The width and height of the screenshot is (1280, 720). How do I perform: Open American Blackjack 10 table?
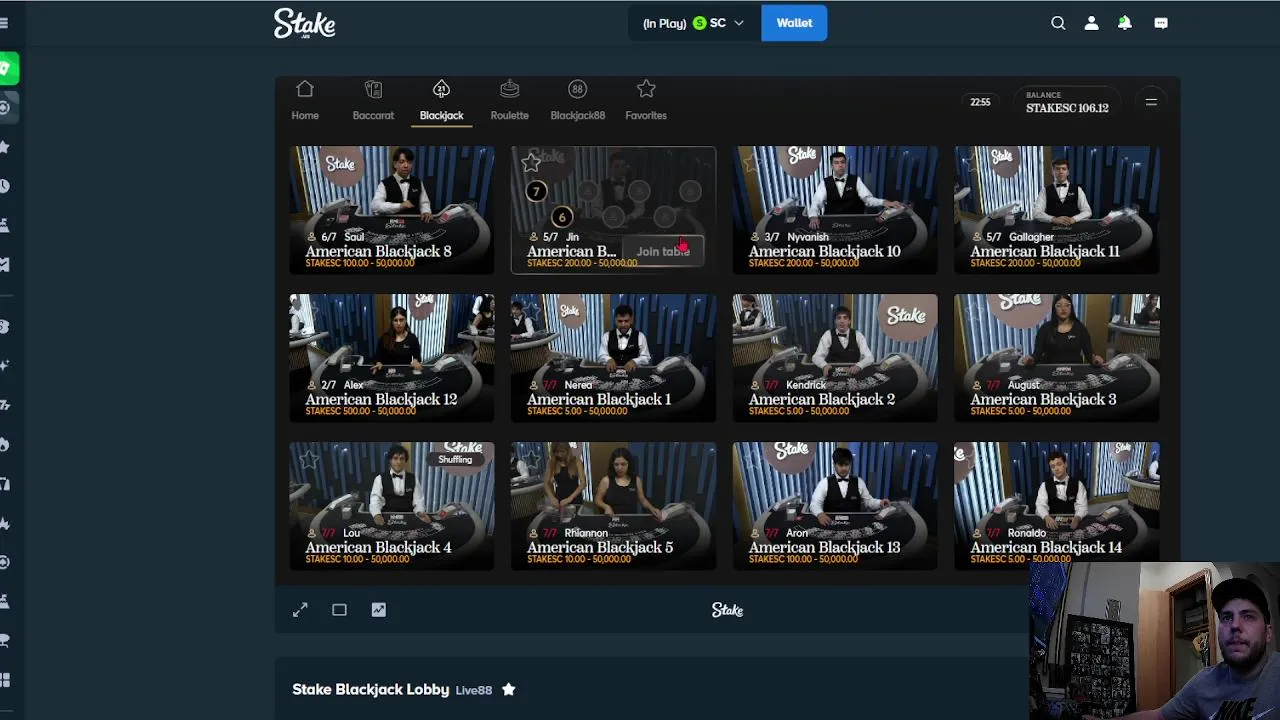point(835,210)
